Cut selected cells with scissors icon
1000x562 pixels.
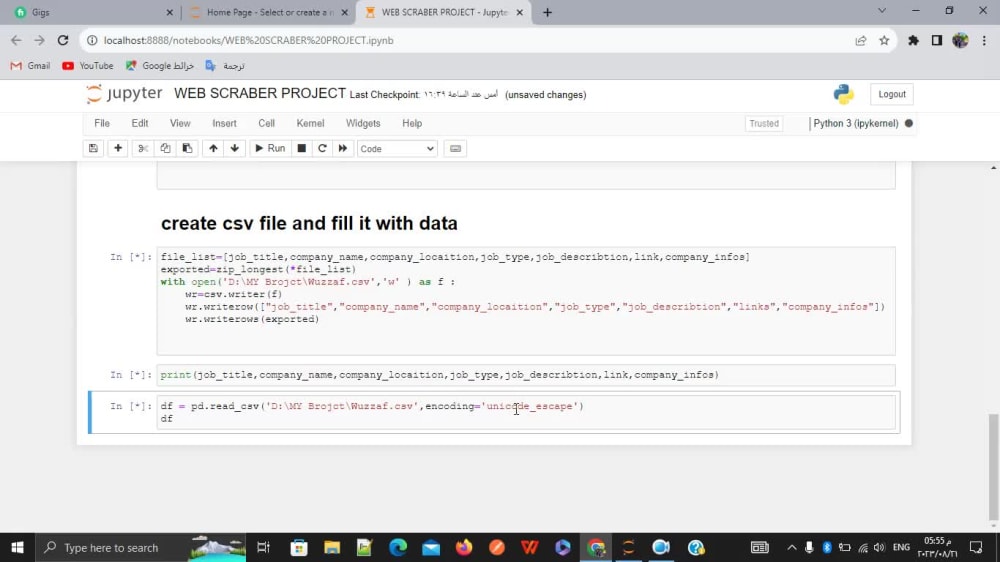143,149
